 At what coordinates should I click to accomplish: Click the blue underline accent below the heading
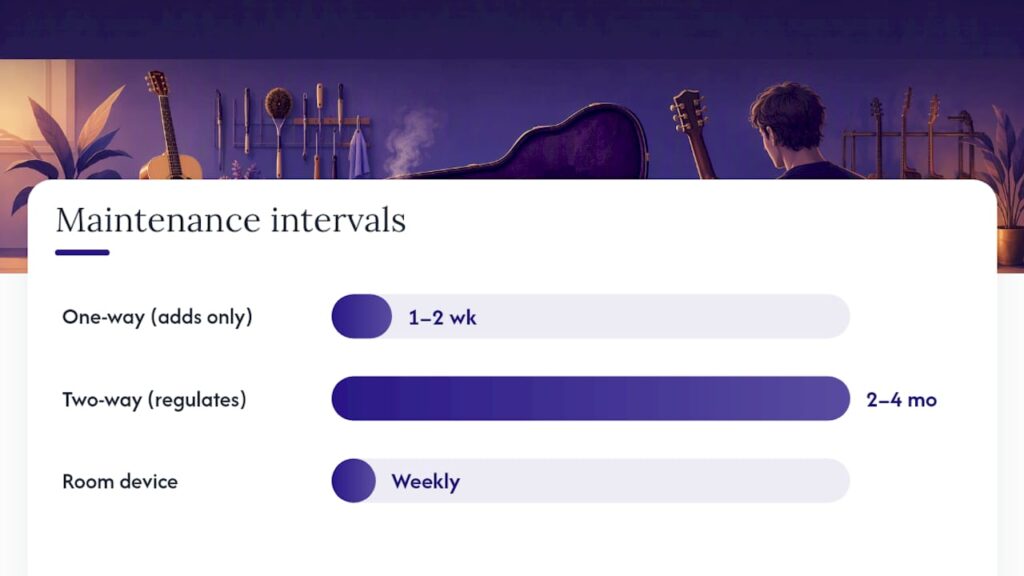click(82, 253)
